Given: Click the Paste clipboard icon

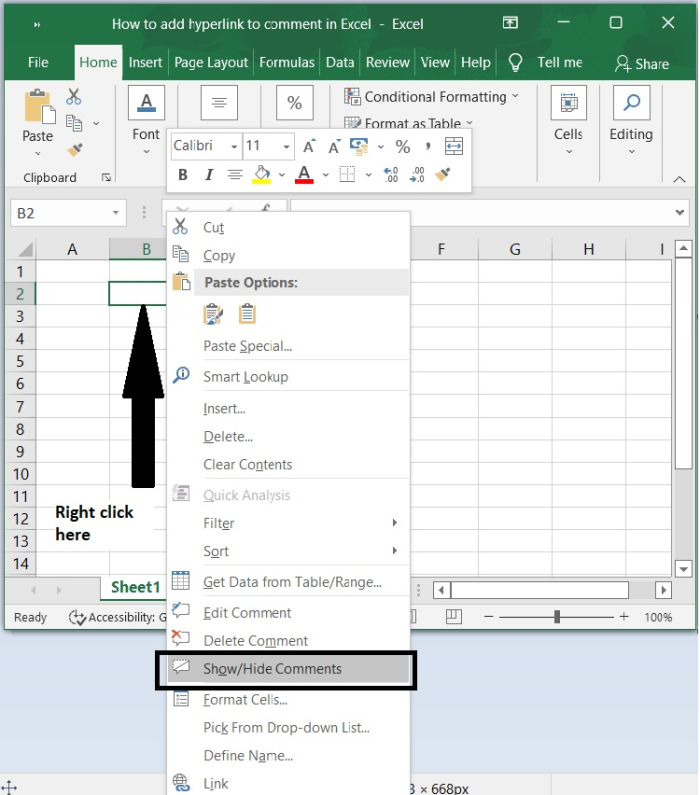Looking at the screenshot, I should click(x=39, y=107).
